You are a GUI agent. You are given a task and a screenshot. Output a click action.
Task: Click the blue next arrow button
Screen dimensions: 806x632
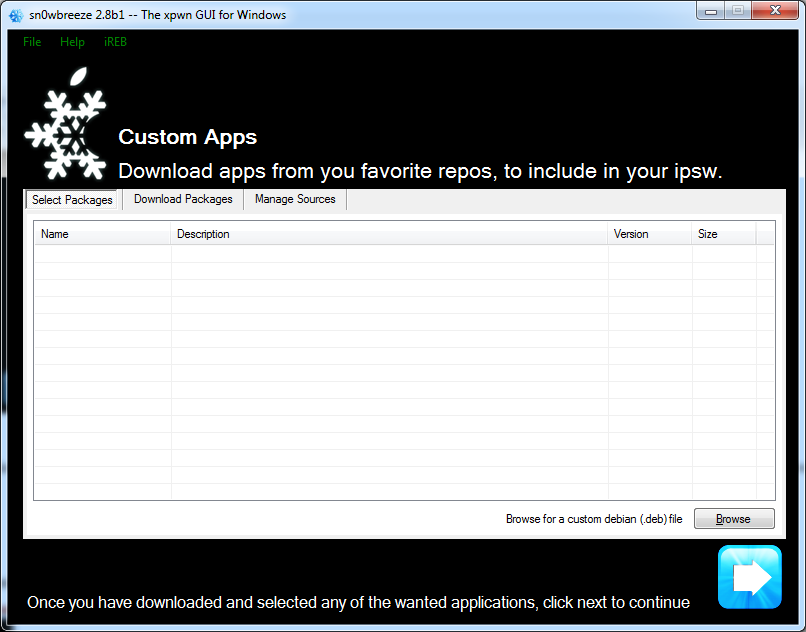pos(749,576)
